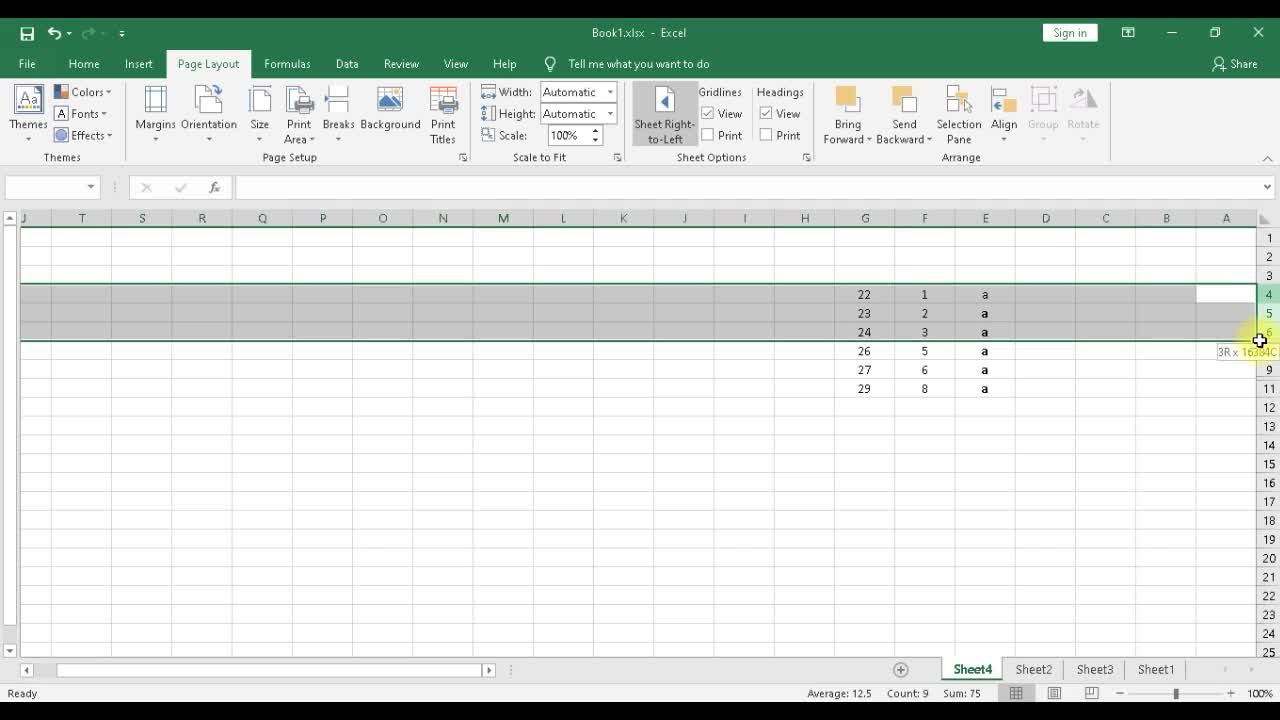Switch to the Formulas ribbon tab
Screen dimensions: 1280x720
(x=287, y=64)
